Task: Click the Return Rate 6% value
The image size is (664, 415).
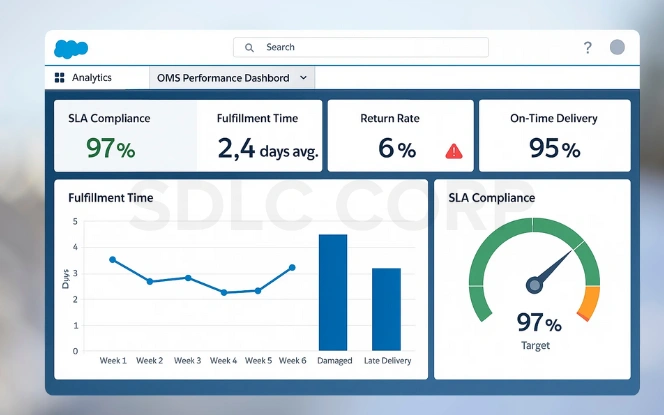Action: [396, 150]
